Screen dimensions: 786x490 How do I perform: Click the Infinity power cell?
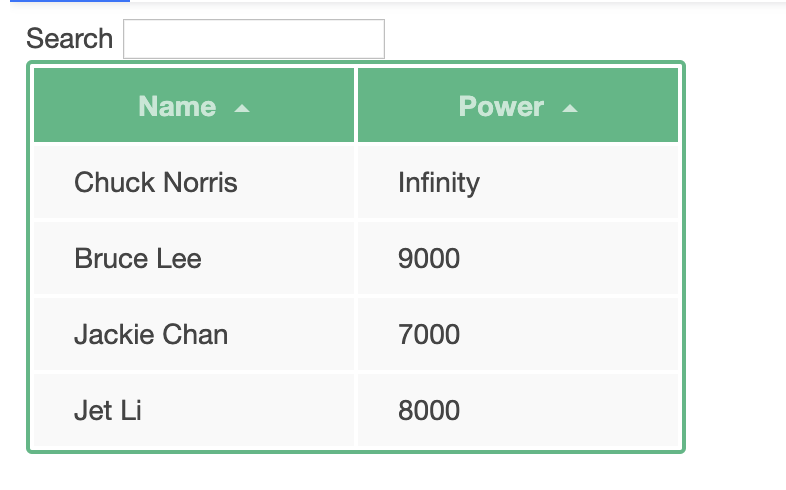point(439,183)
